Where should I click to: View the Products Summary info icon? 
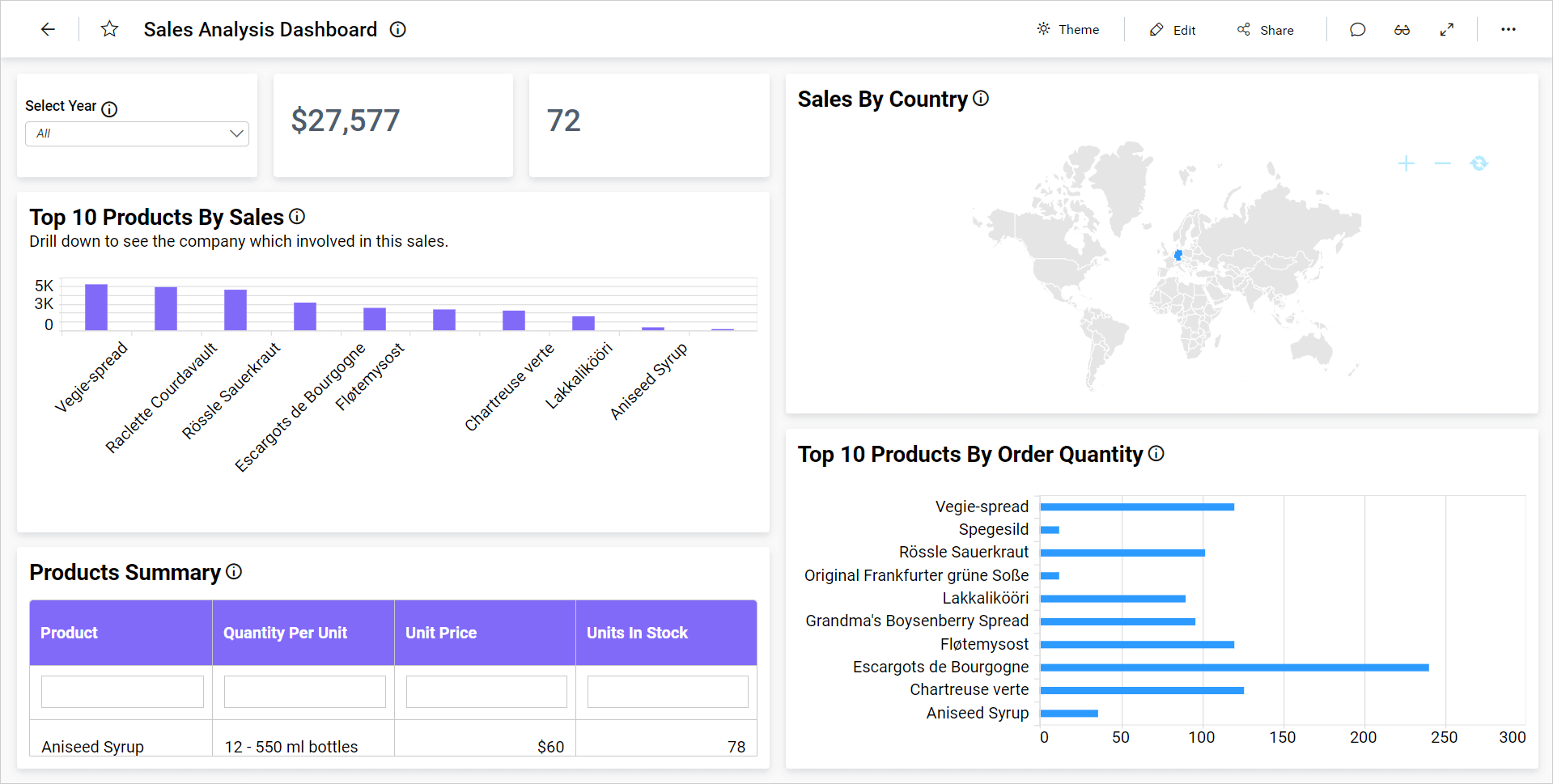pos(234,572)
